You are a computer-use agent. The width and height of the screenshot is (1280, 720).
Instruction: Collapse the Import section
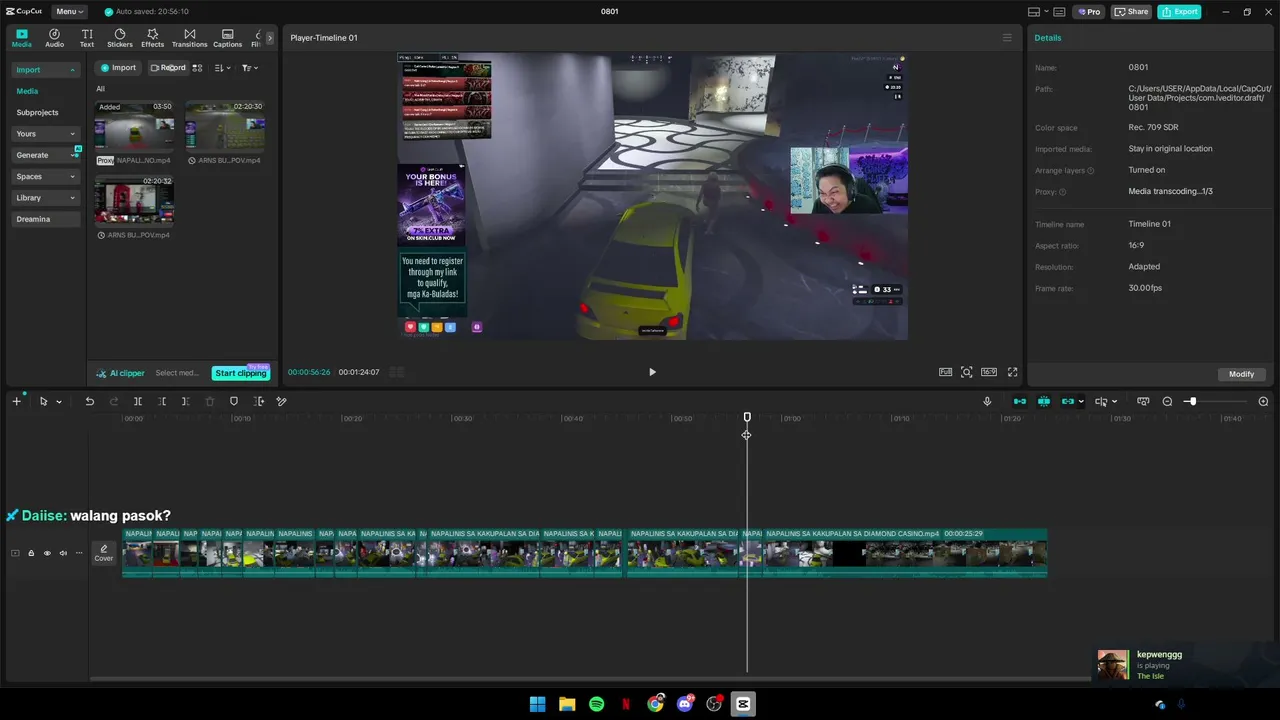pyautogui.click(x=45, y=70)
